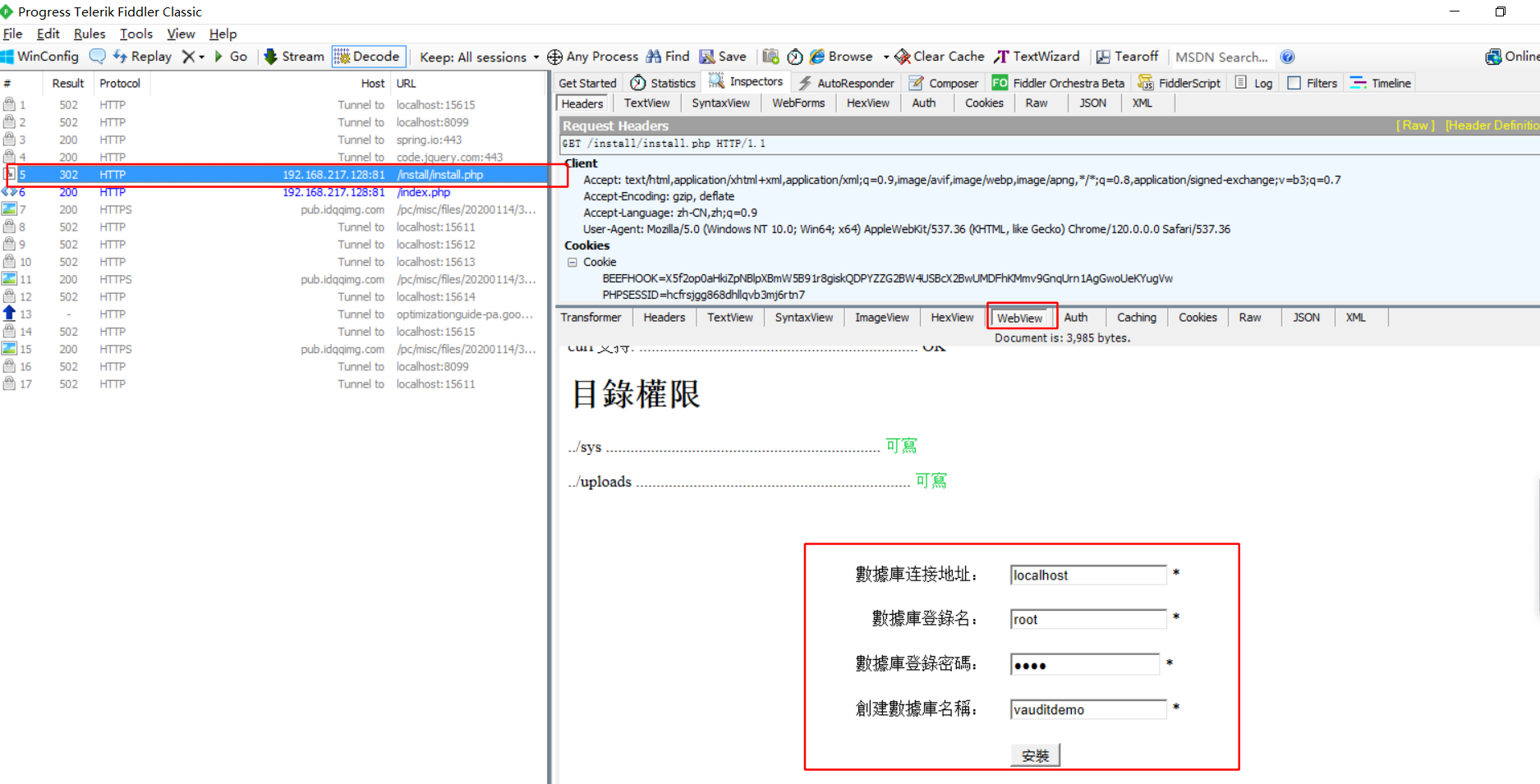Sort sessions by Protocol column header
The image size is (1540, 784).
point(120,83)
